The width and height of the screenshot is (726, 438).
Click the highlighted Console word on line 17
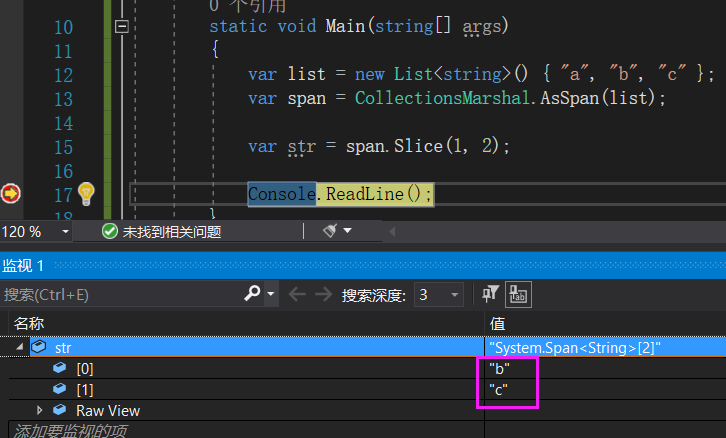[282, 194]
